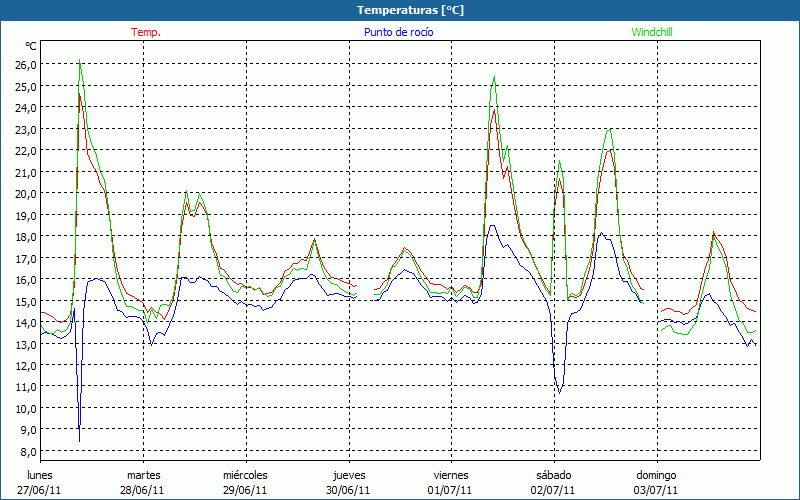The width and height of the screenshot is (800, 500).
Task: Click the blue dew point dip on Saturday
Action: 559,392
